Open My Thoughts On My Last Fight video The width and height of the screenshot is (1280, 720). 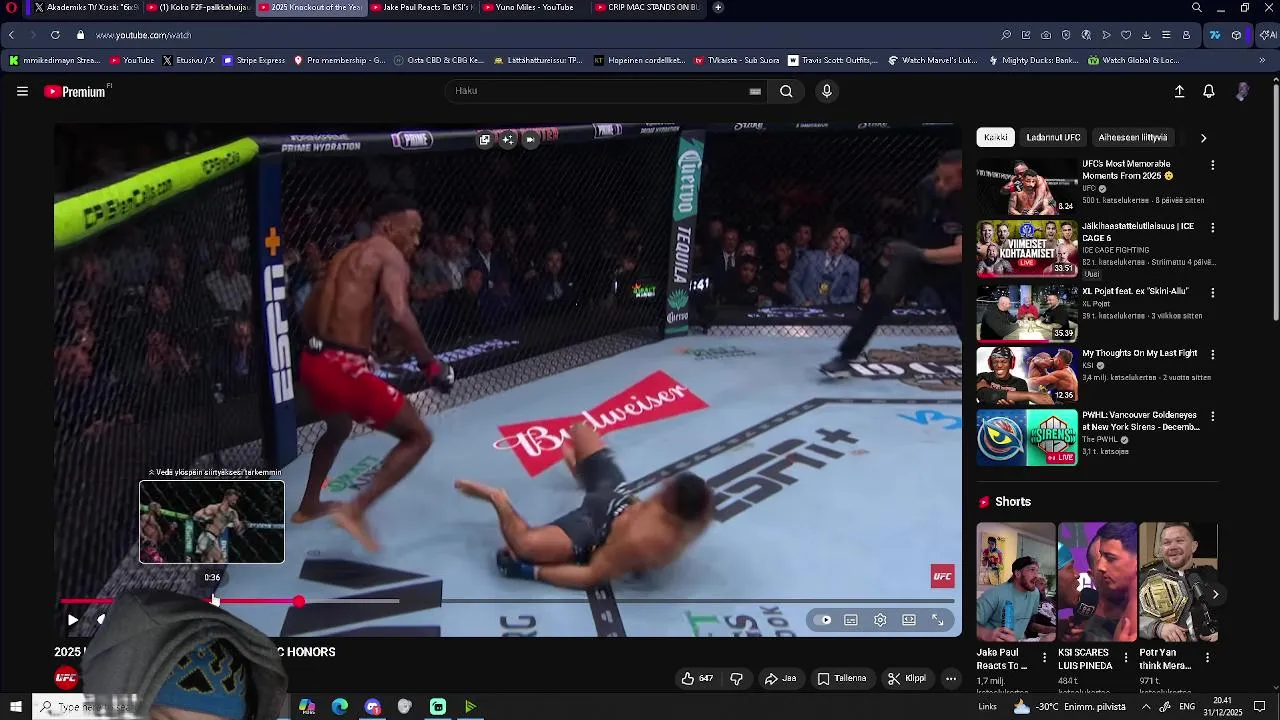click(1027, 375)
